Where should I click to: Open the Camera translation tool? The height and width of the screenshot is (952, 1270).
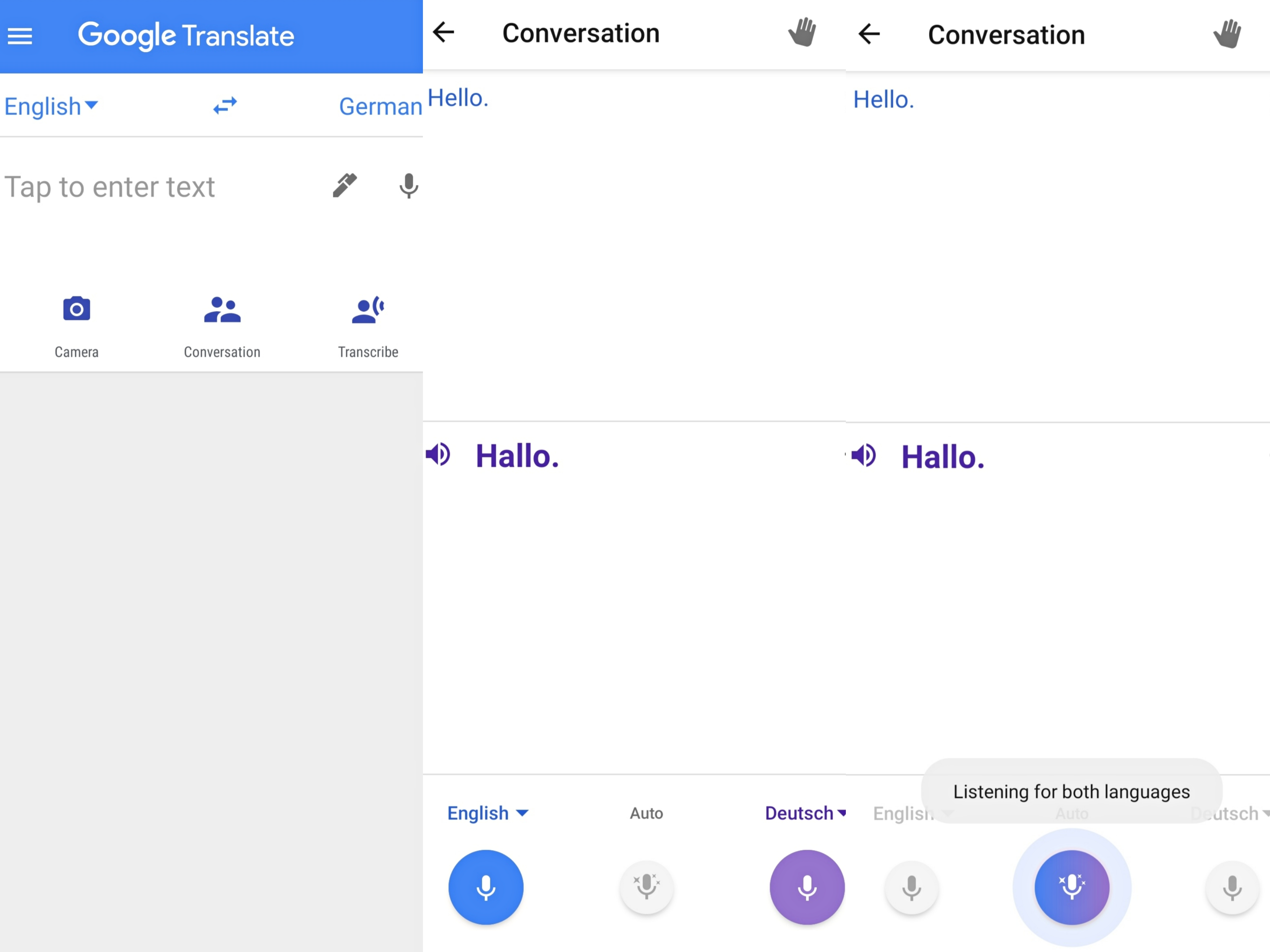[x=77, y=325]
